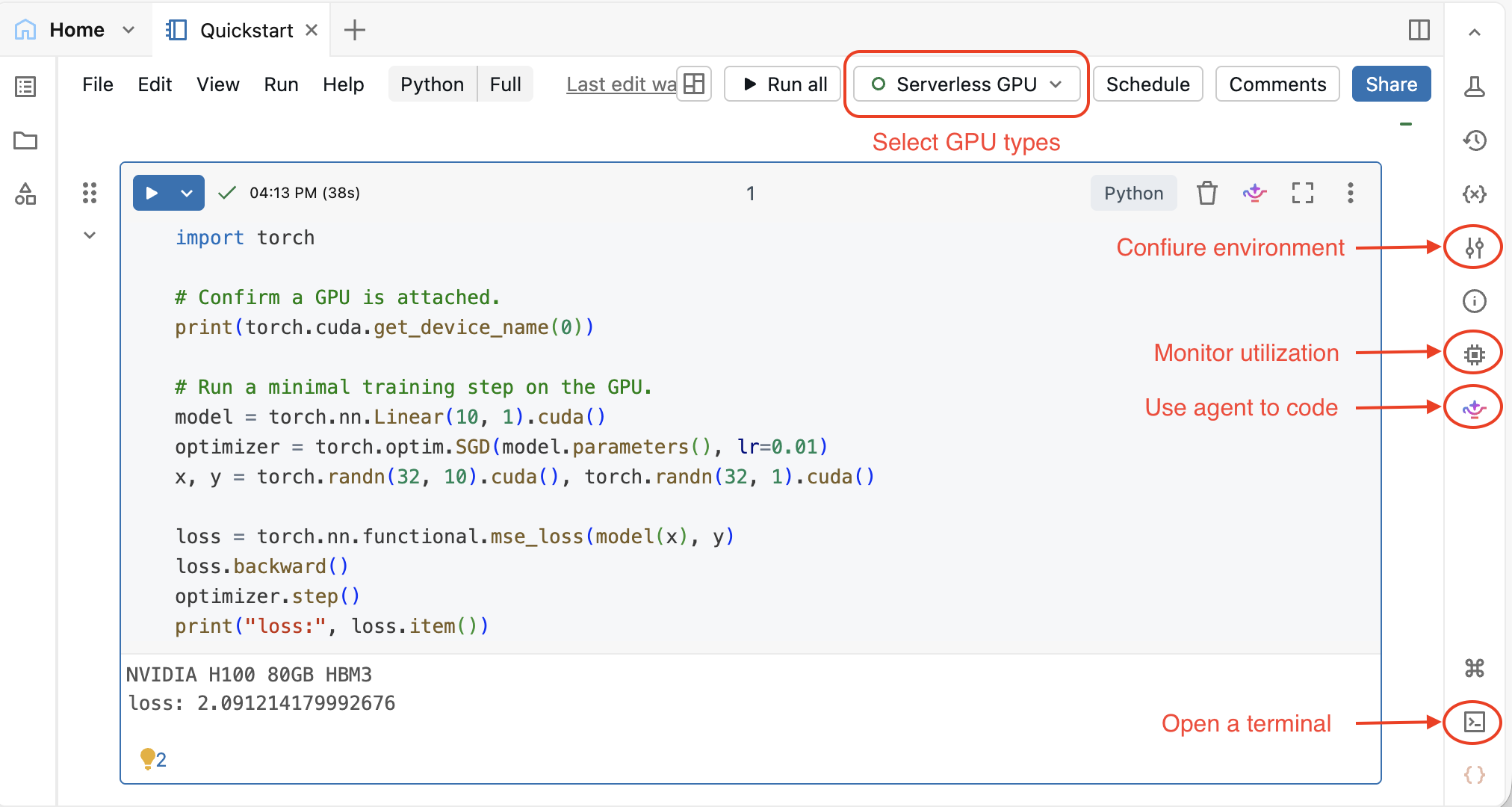Click the optimizer.step() code line

click(x=267, y=596)
